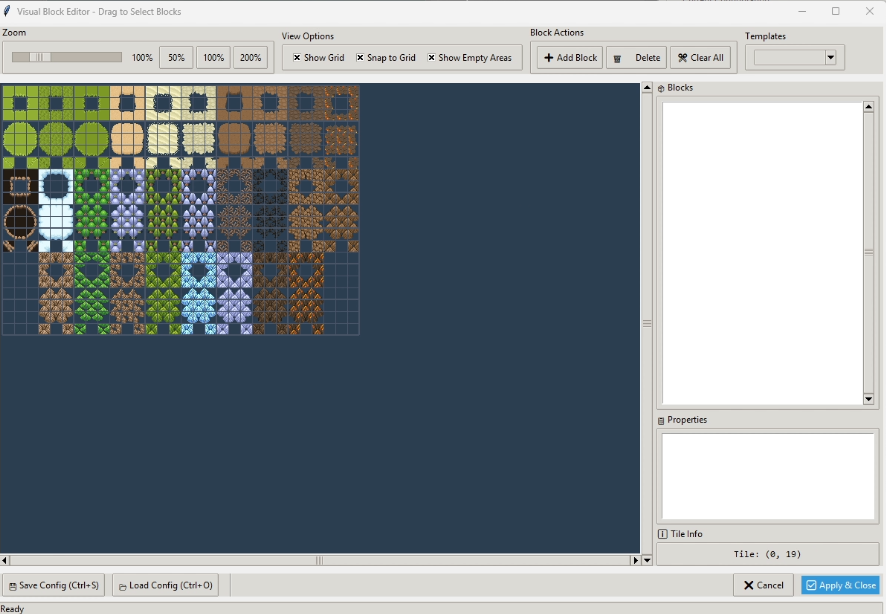
Task: Click the peach sand solid tile
Action: point(127,138)
